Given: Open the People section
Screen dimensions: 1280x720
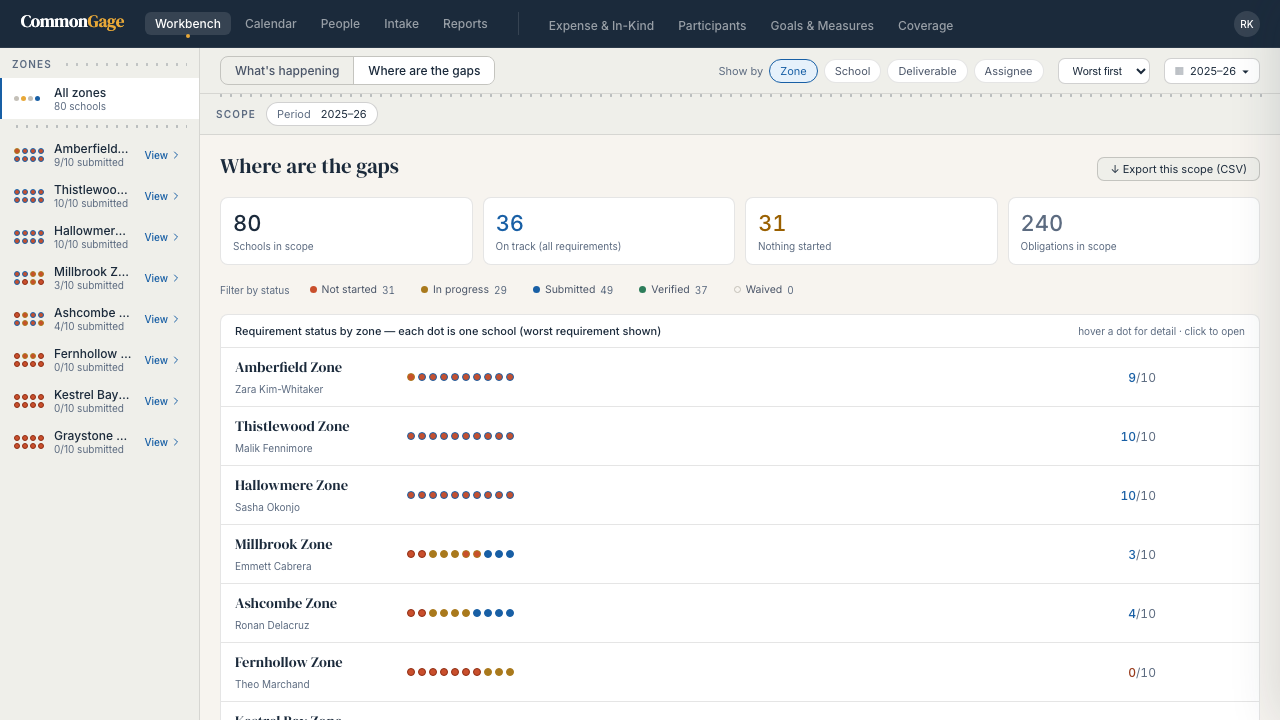Looking at the screenshot, I should (340, 24).
